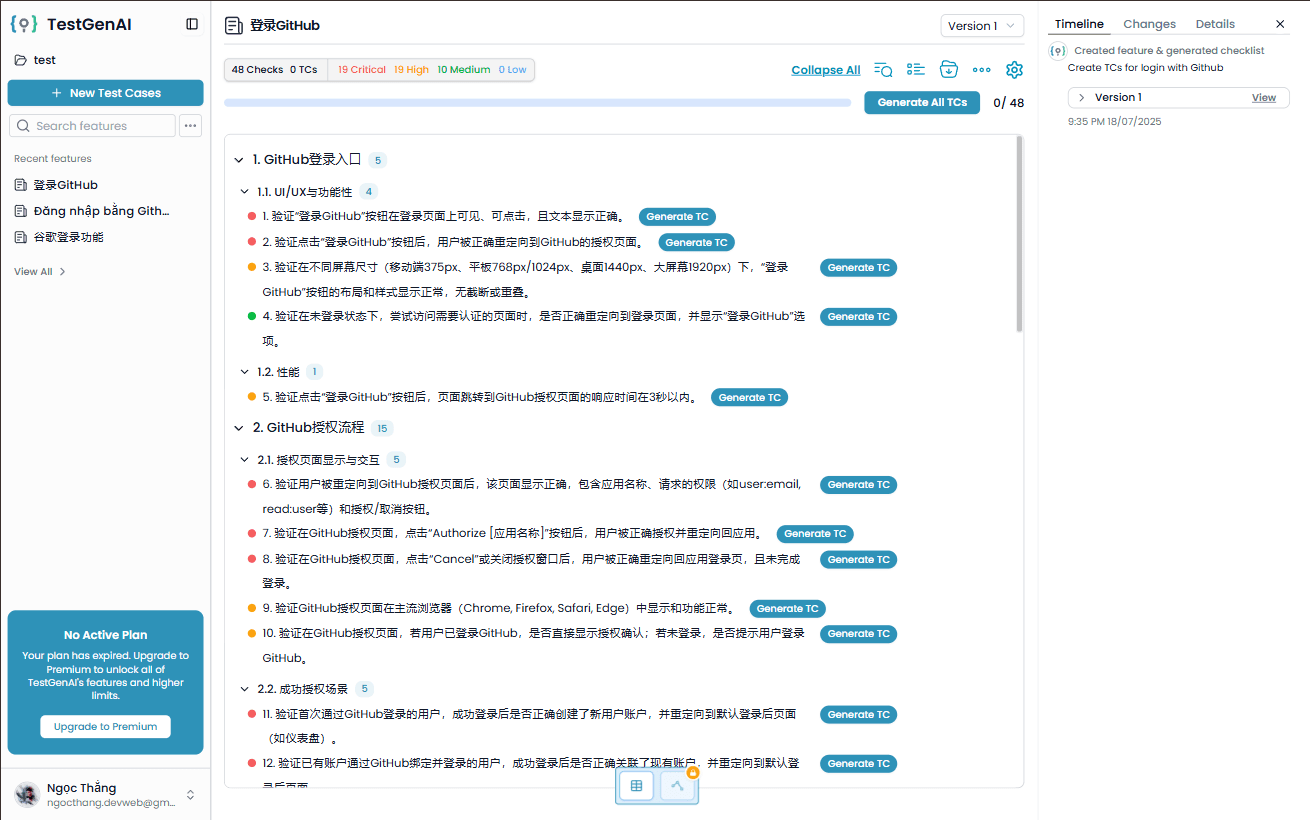Image resolution: width=1310 pixels, height=820 pixels.
Task: Open 登录GitHub in the Recent features list
Action: [x=56, y=185]
